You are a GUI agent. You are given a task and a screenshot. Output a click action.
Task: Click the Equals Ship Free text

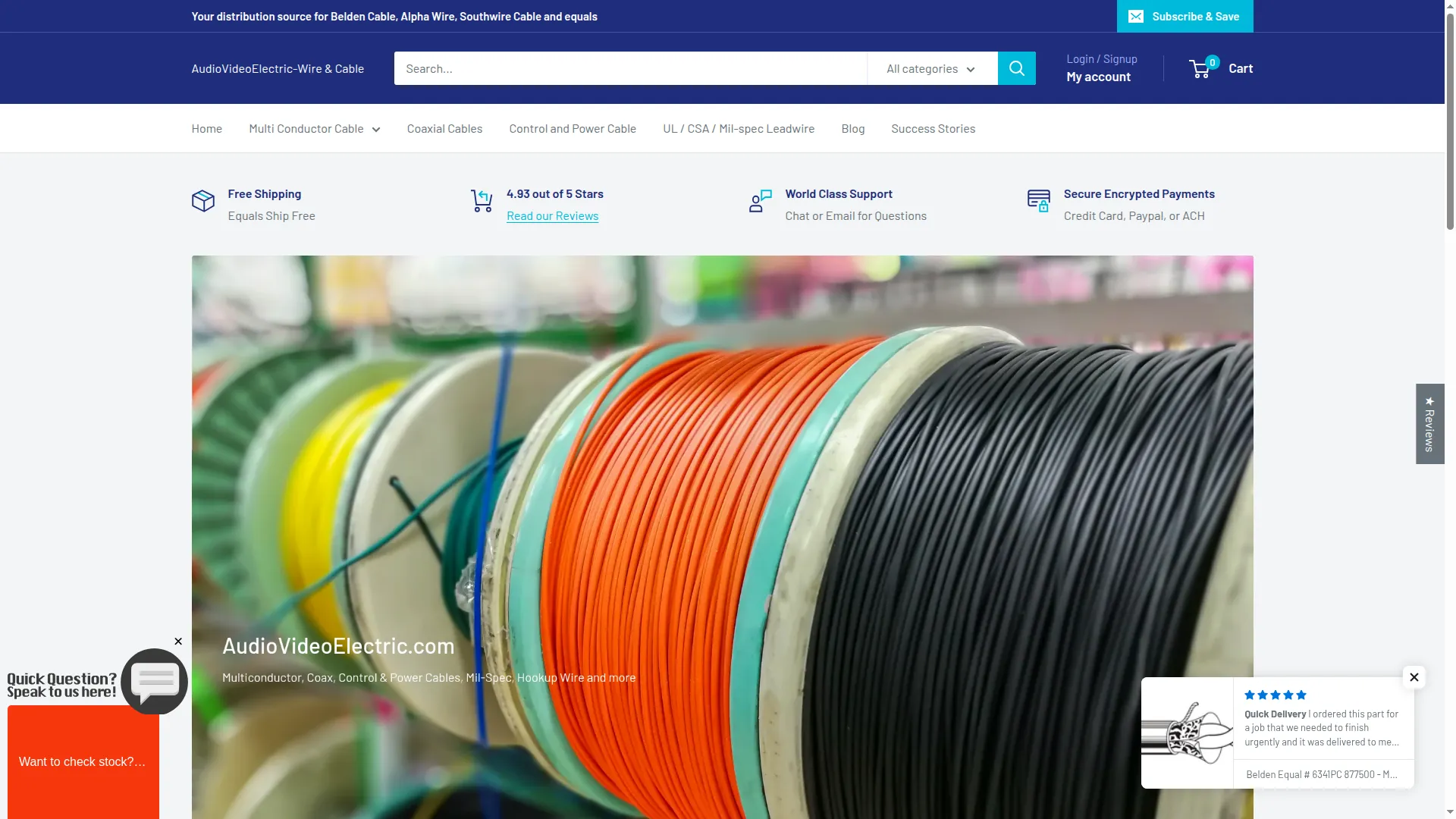[271, 216]
